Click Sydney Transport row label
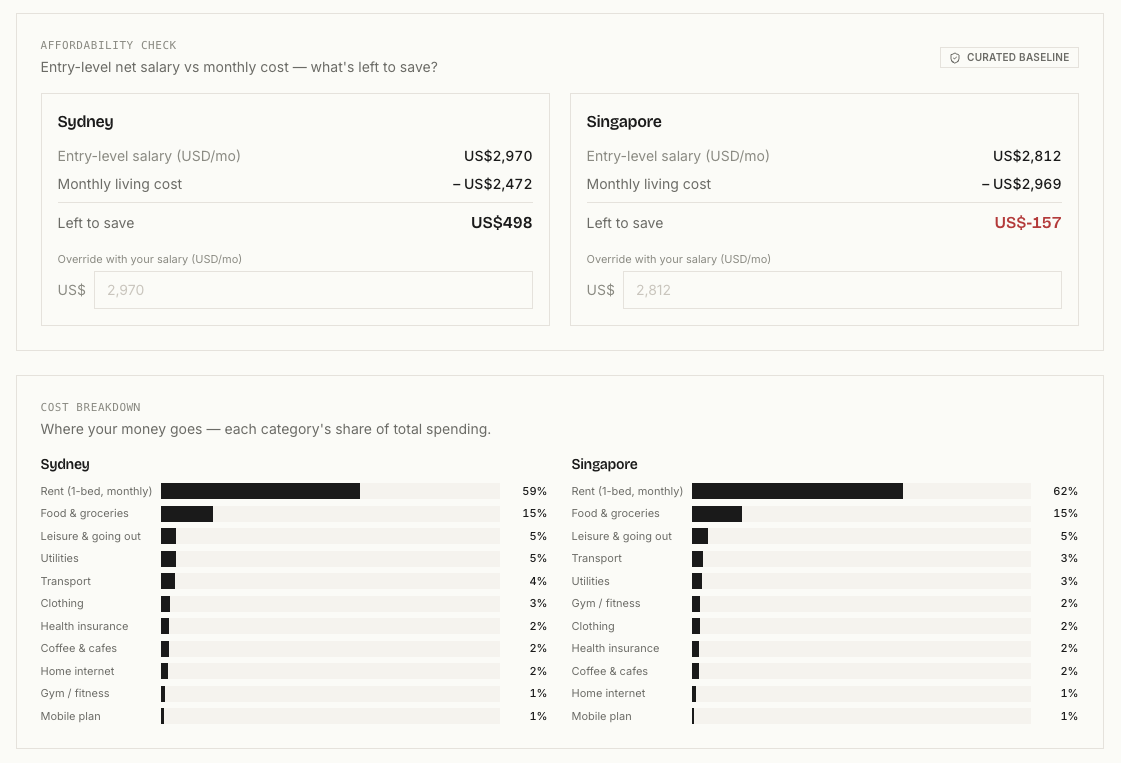Screen dimensions: 1121x763 click(66, 581)
